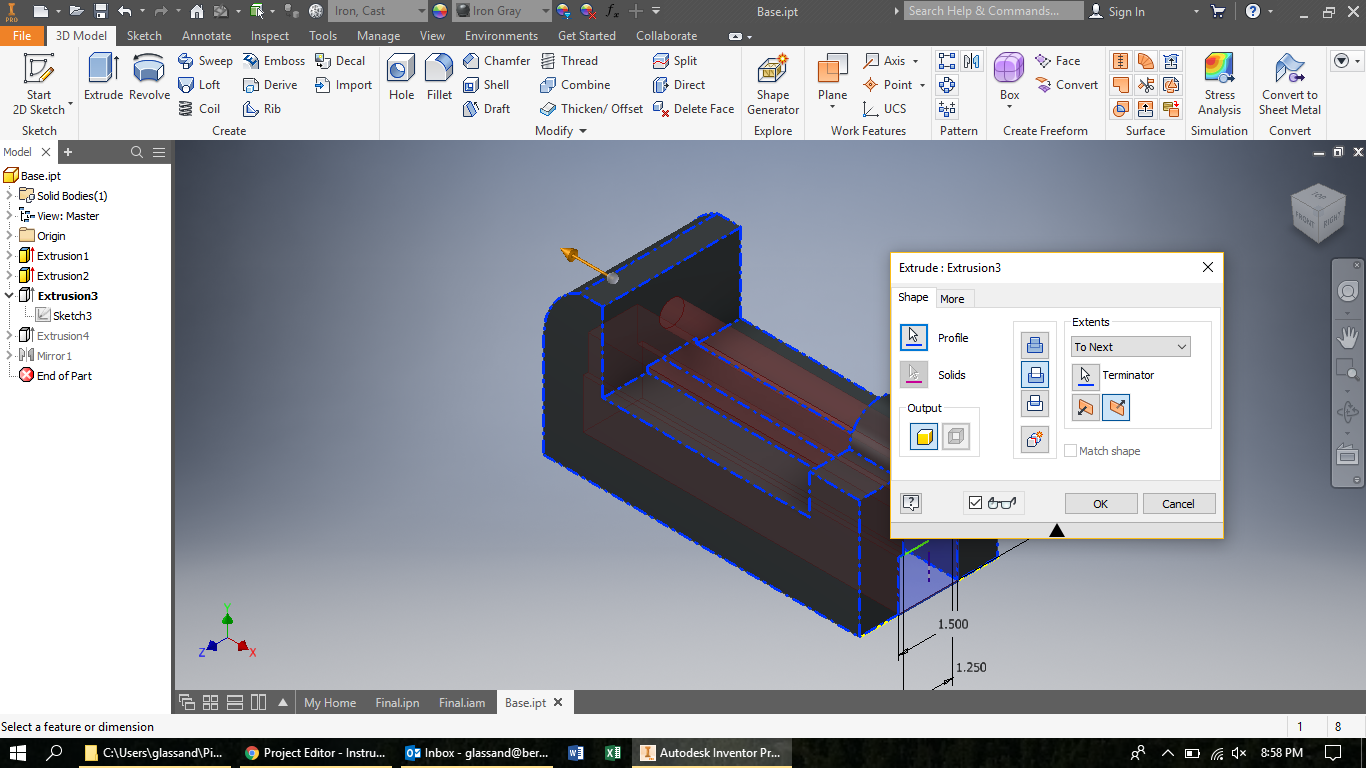Choose the Shell tool
The width and height of the screenshot is (1366, 768).
tap(486, 85)
